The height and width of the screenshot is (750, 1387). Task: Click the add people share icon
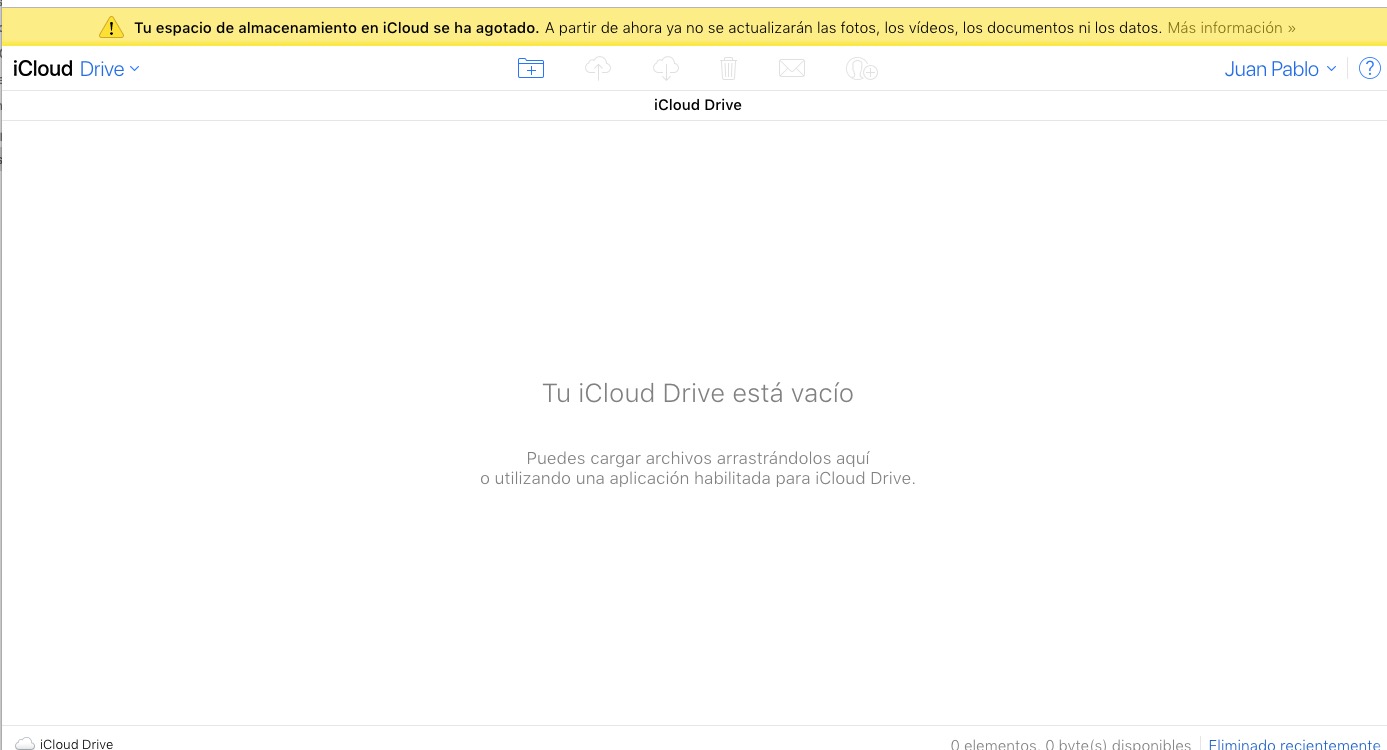click(x=861, y=68)
